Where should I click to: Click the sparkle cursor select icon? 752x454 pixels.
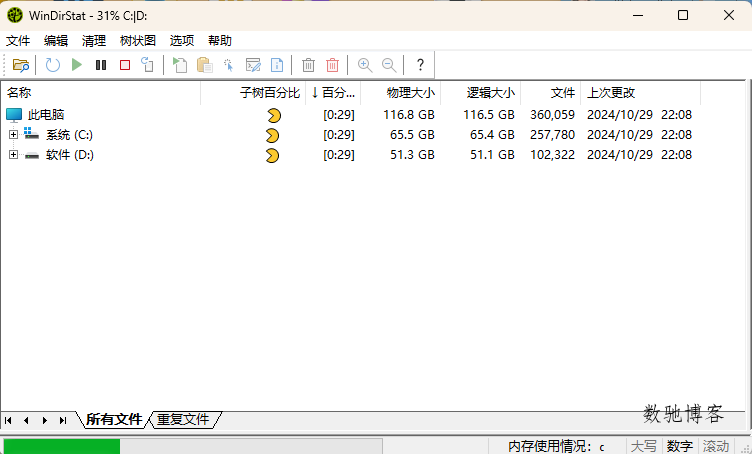coord(229,65)
